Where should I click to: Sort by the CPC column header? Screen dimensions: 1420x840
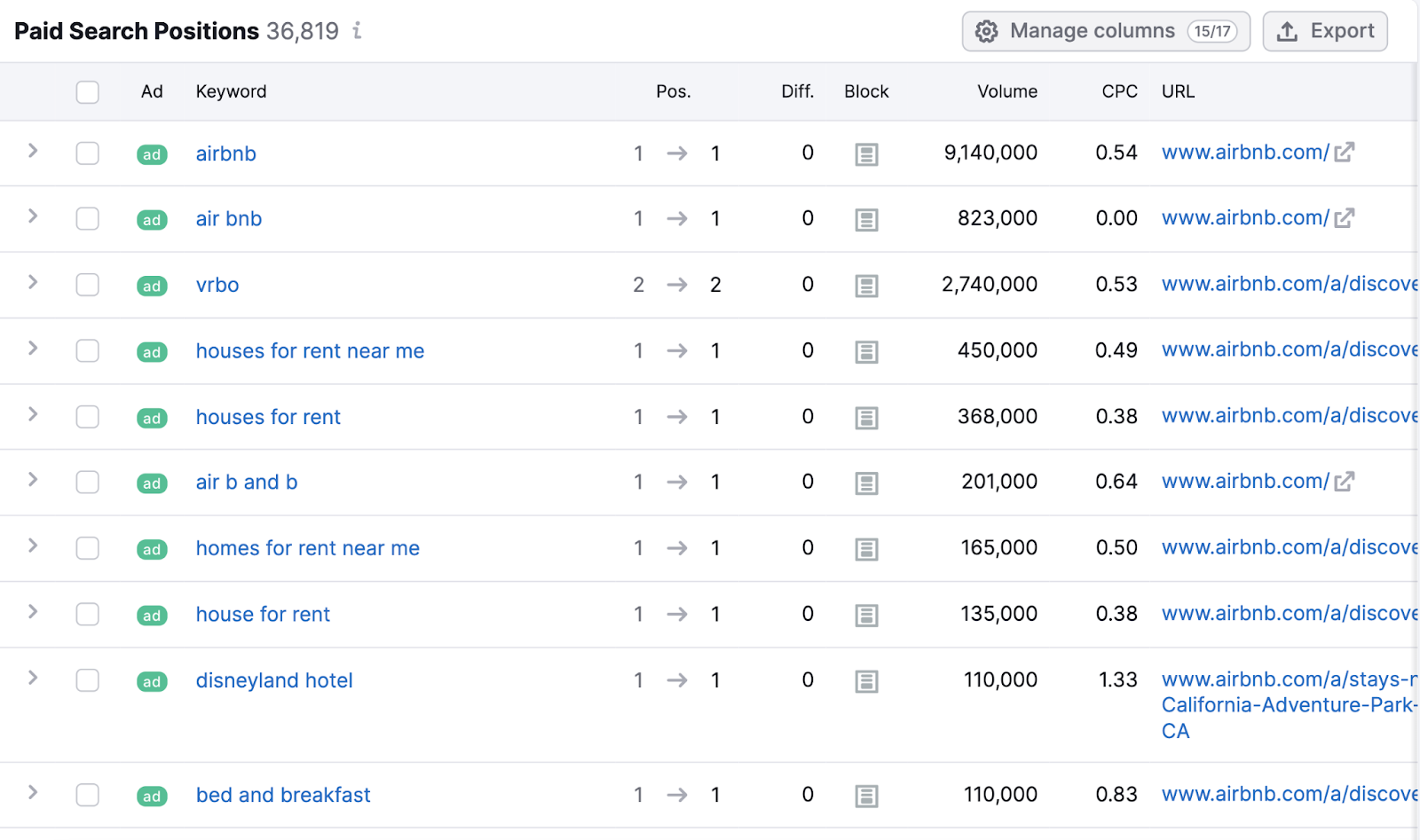click(x=1119, y=91)
